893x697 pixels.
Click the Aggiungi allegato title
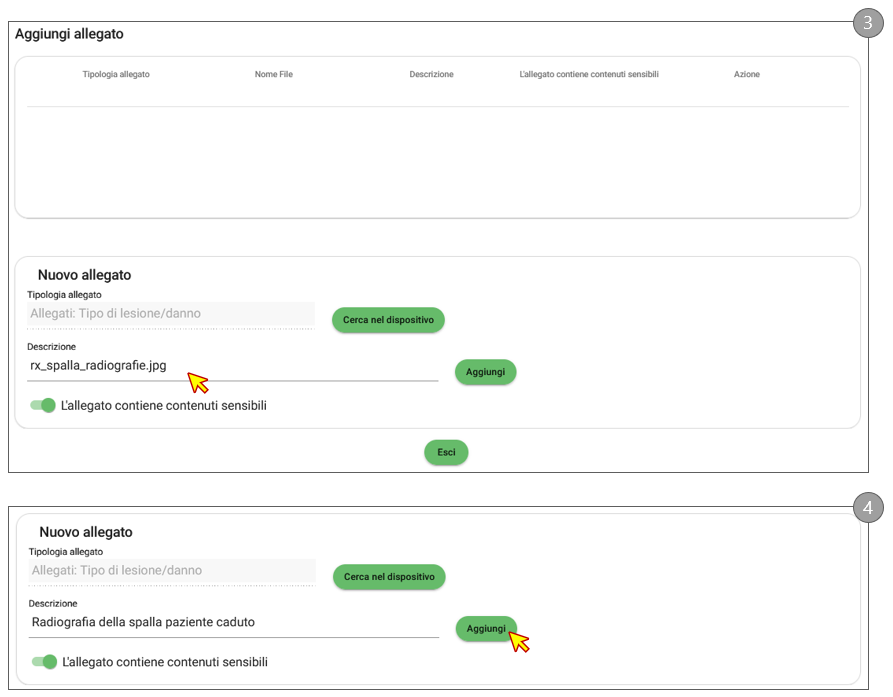click(x=69, y=34)
